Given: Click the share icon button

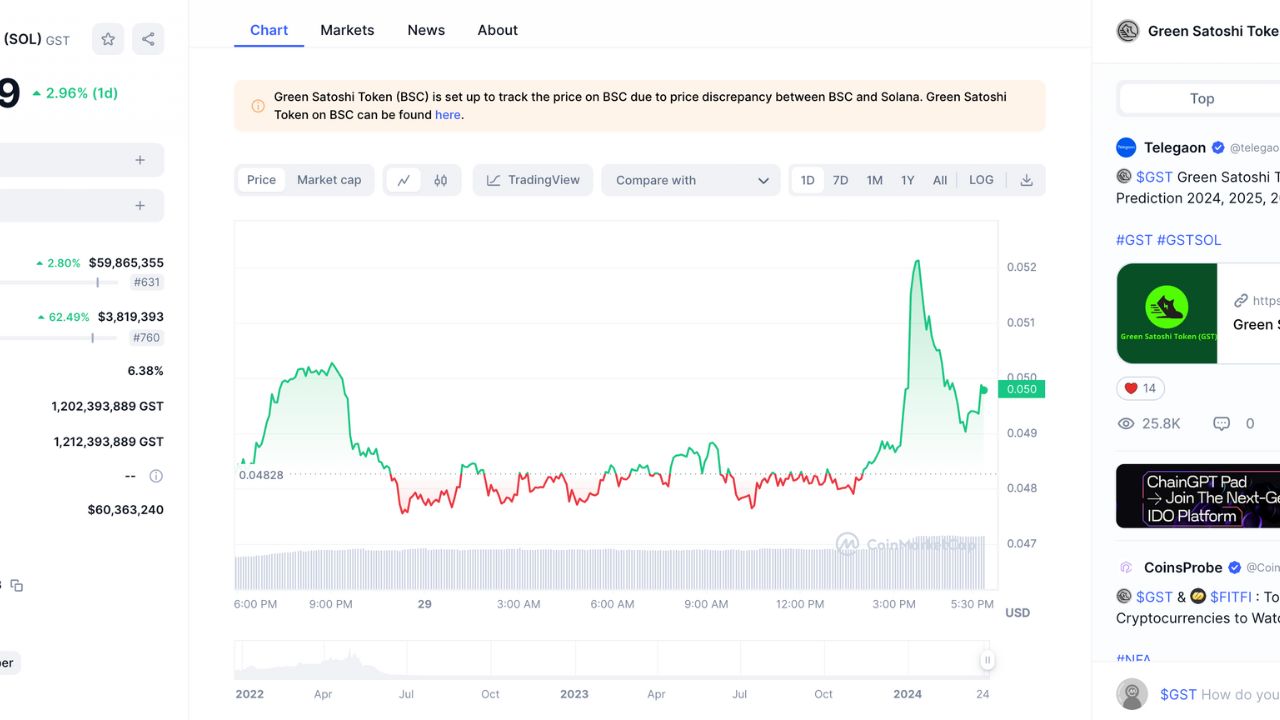Looking at the screenshot, I should pyautogui.click(x=148, y=39).
